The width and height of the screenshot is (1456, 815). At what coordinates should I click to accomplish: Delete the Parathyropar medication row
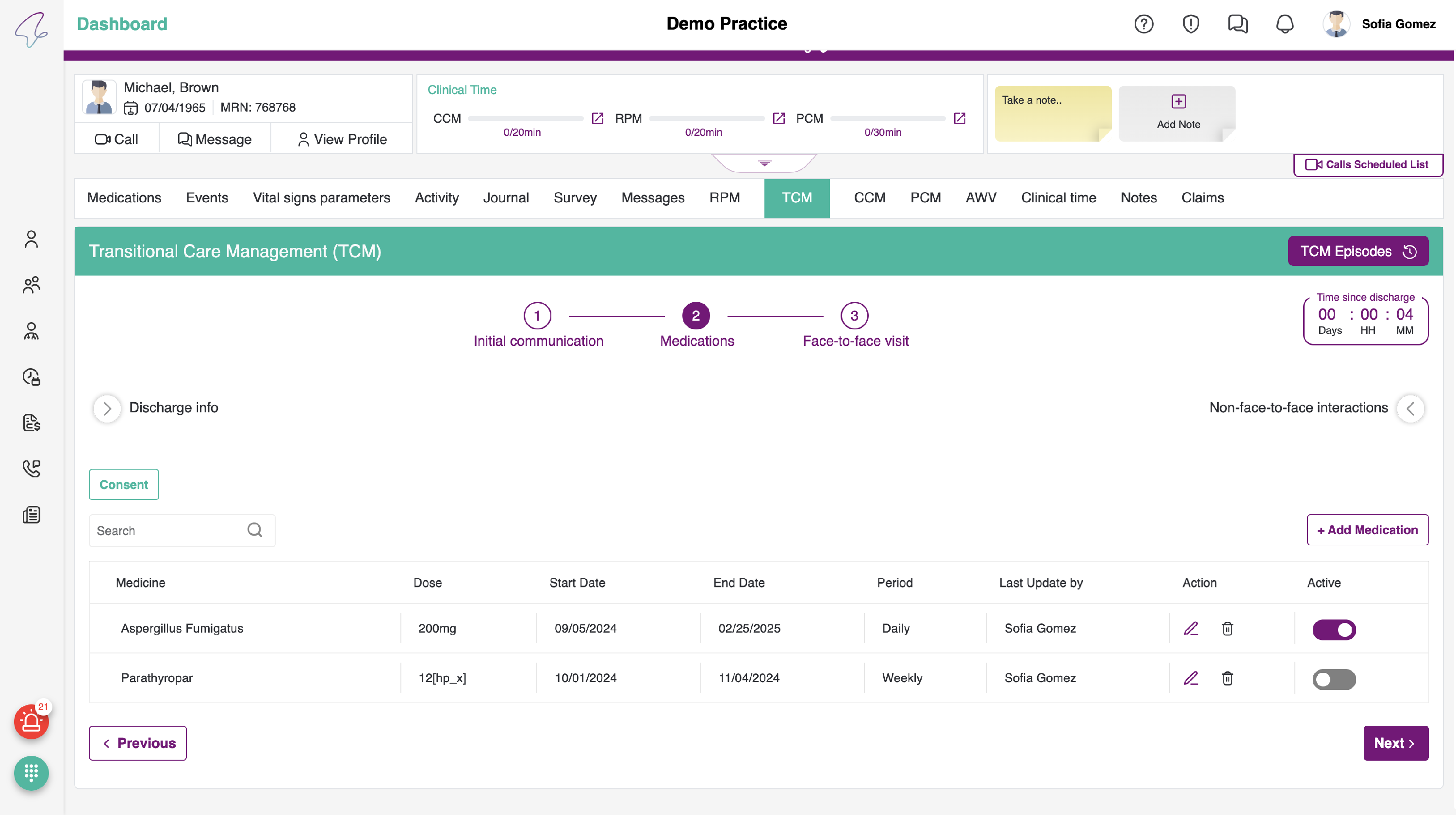coord(1227,678)
